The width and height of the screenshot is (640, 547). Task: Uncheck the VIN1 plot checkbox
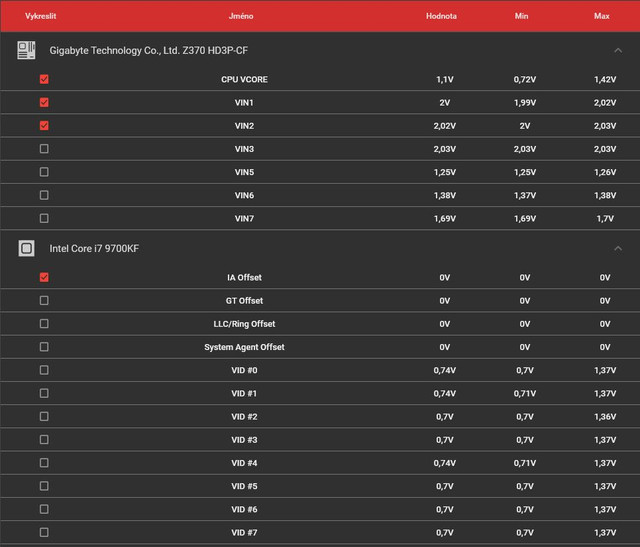tap(44, 102)
